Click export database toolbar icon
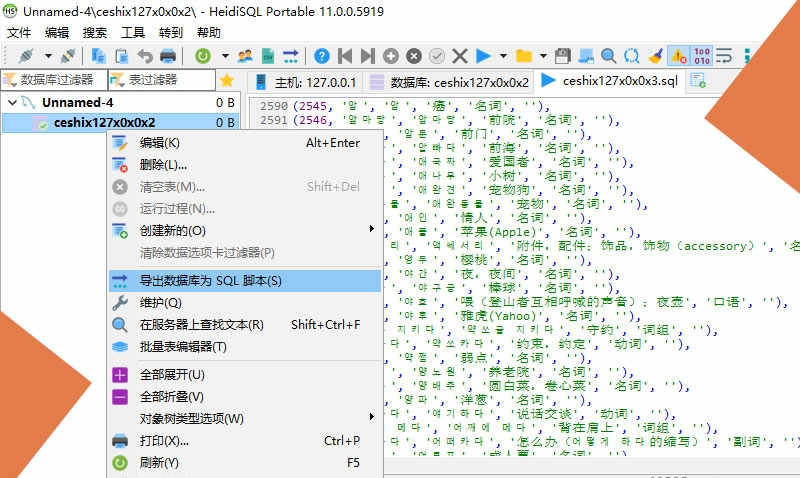Screen dimensions: 800x478 coord(291,56)
